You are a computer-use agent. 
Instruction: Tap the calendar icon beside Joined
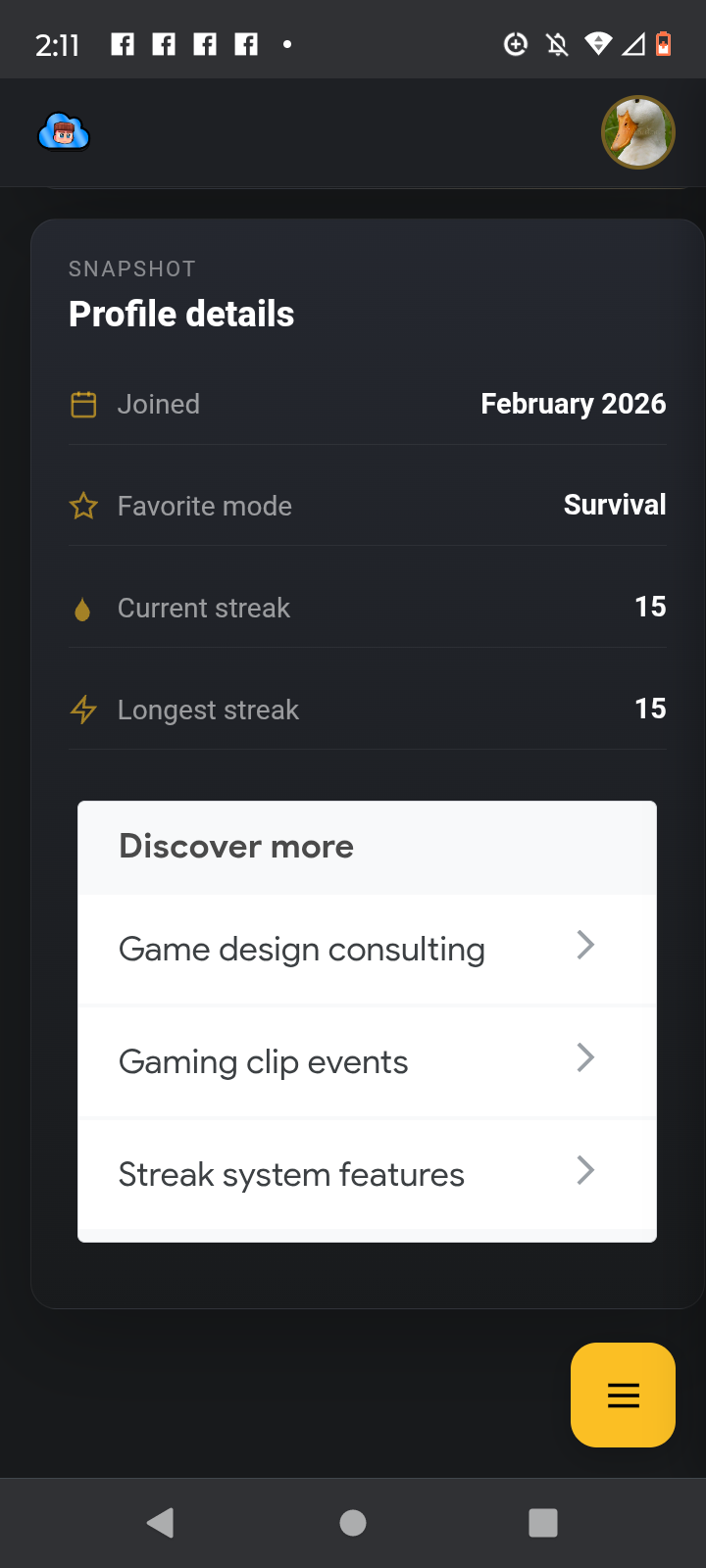click(x=83, y=405)
